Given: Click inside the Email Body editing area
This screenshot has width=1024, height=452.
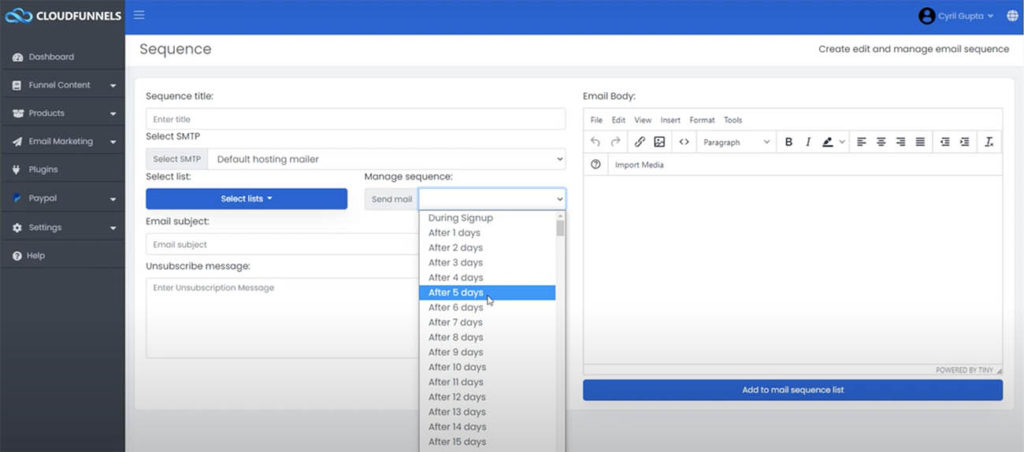Looking at the screenshot, I should tap(793, 269).
